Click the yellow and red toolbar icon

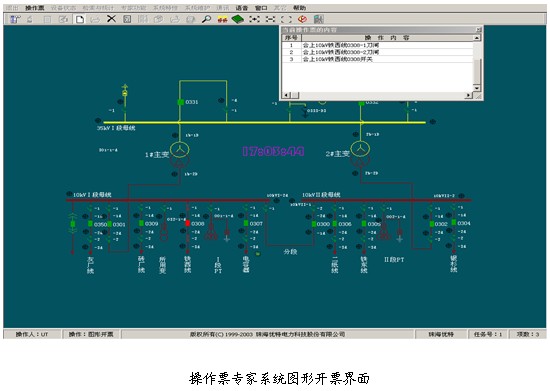[x=222, y=19]
